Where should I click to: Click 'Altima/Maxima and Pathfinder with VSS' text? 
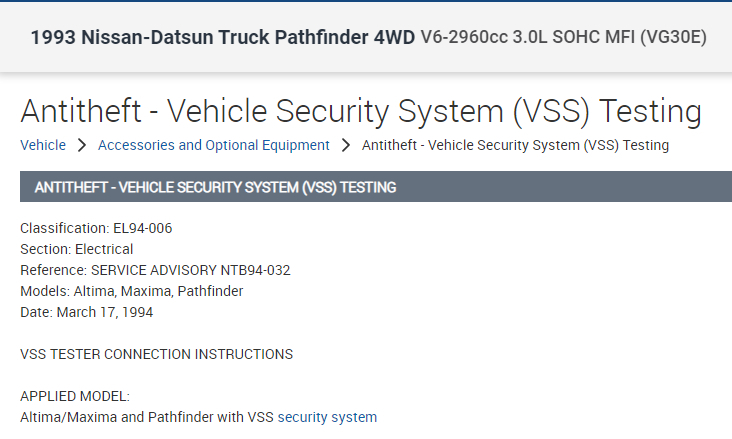[x=146, y=417]
